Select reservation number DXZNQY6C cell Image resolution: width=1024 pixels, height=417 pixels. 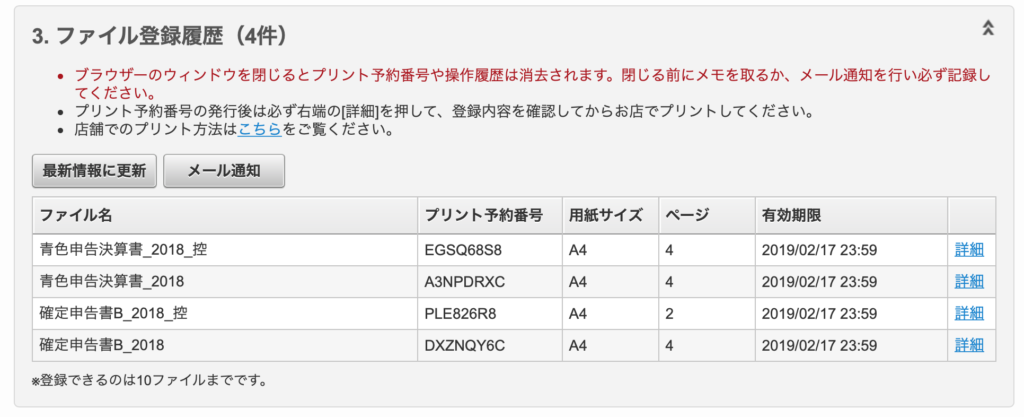click(x=464, y=345)
